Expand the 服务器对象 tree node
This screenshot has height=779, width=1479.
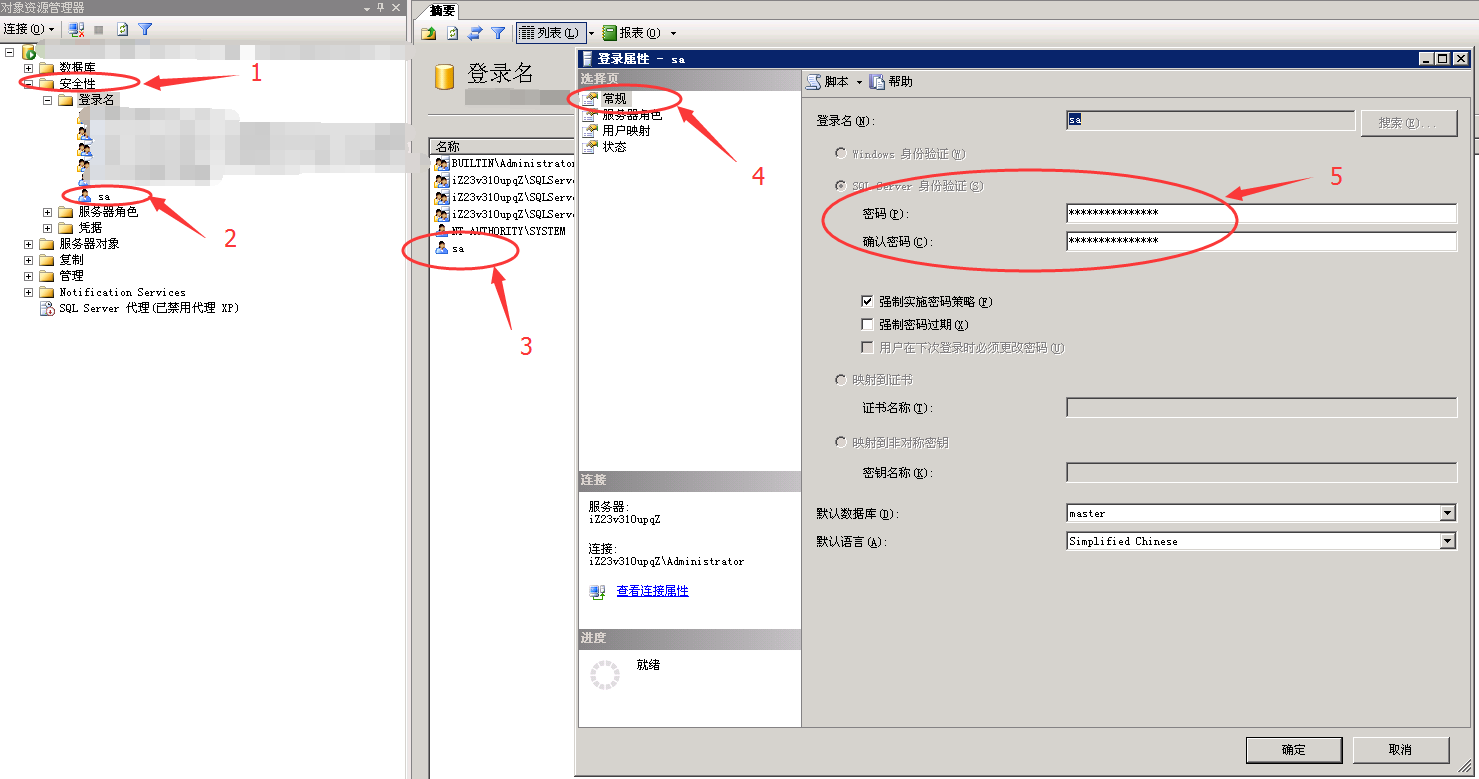28,244
